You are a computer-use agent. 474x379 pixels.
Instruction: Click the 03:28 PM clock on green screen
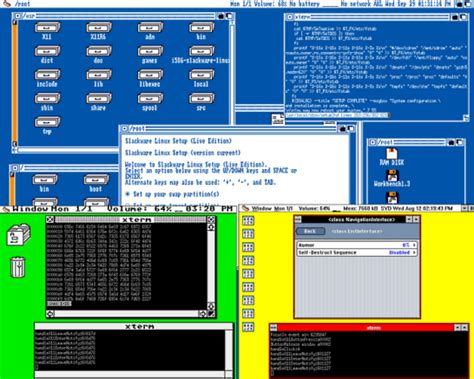click(209, 209)
